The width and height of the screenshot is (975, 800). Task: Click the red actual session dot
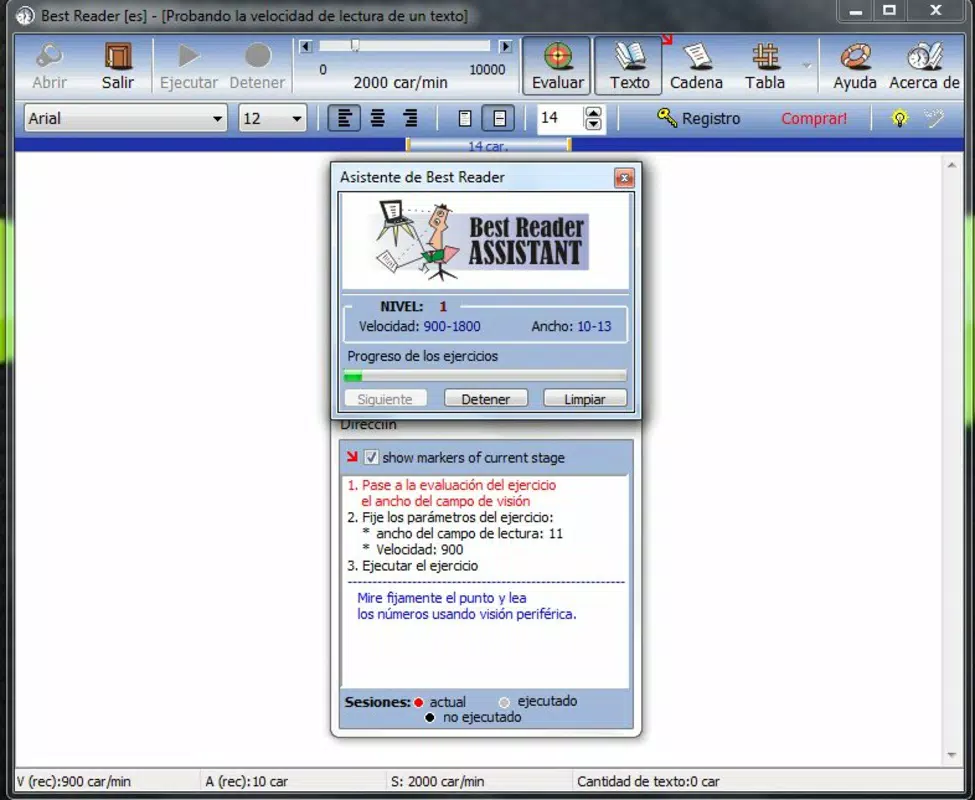pos(418,702)
